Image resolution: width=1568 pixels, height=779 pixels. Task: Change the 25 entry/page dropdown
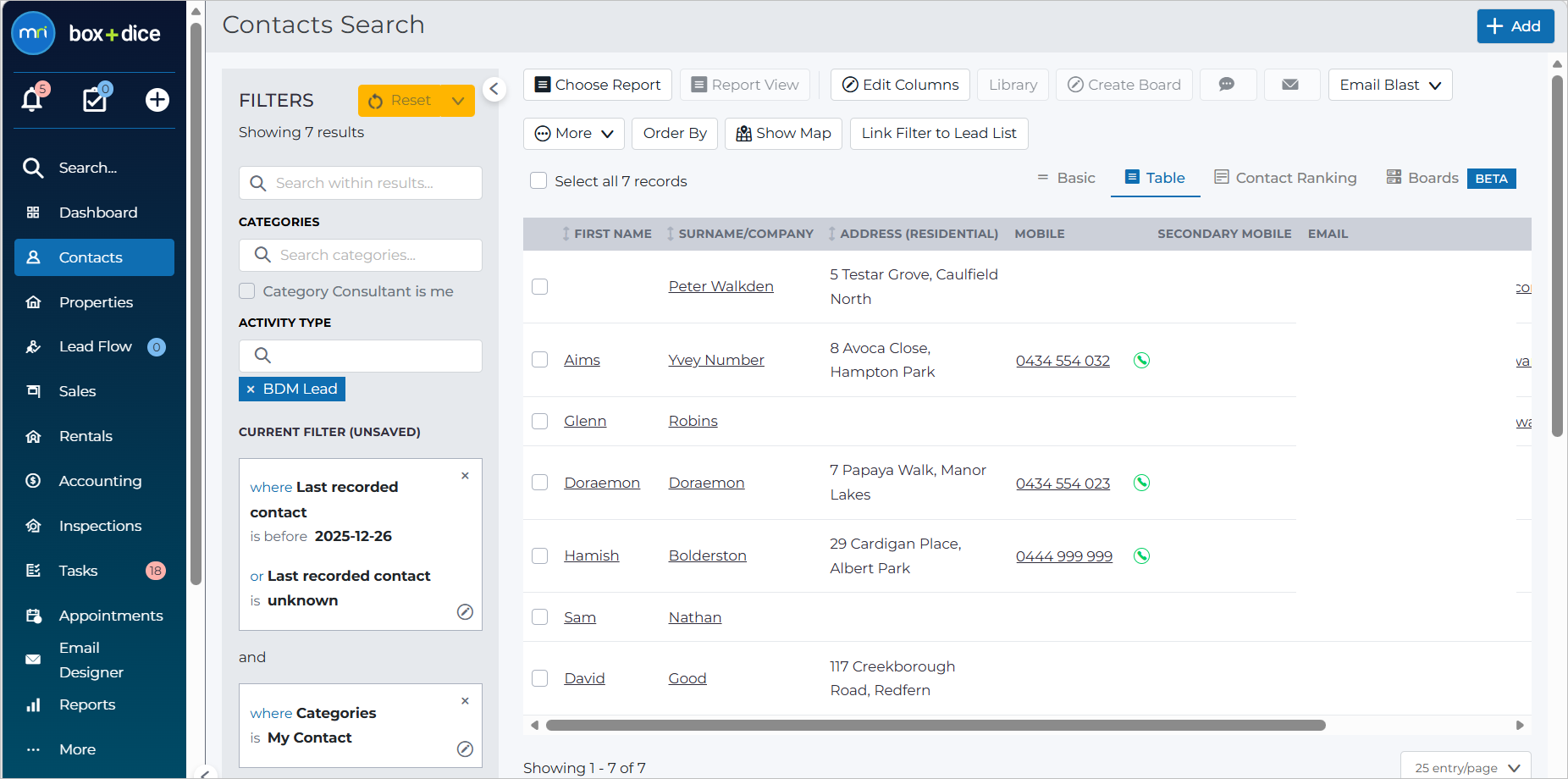[1466, 767]
